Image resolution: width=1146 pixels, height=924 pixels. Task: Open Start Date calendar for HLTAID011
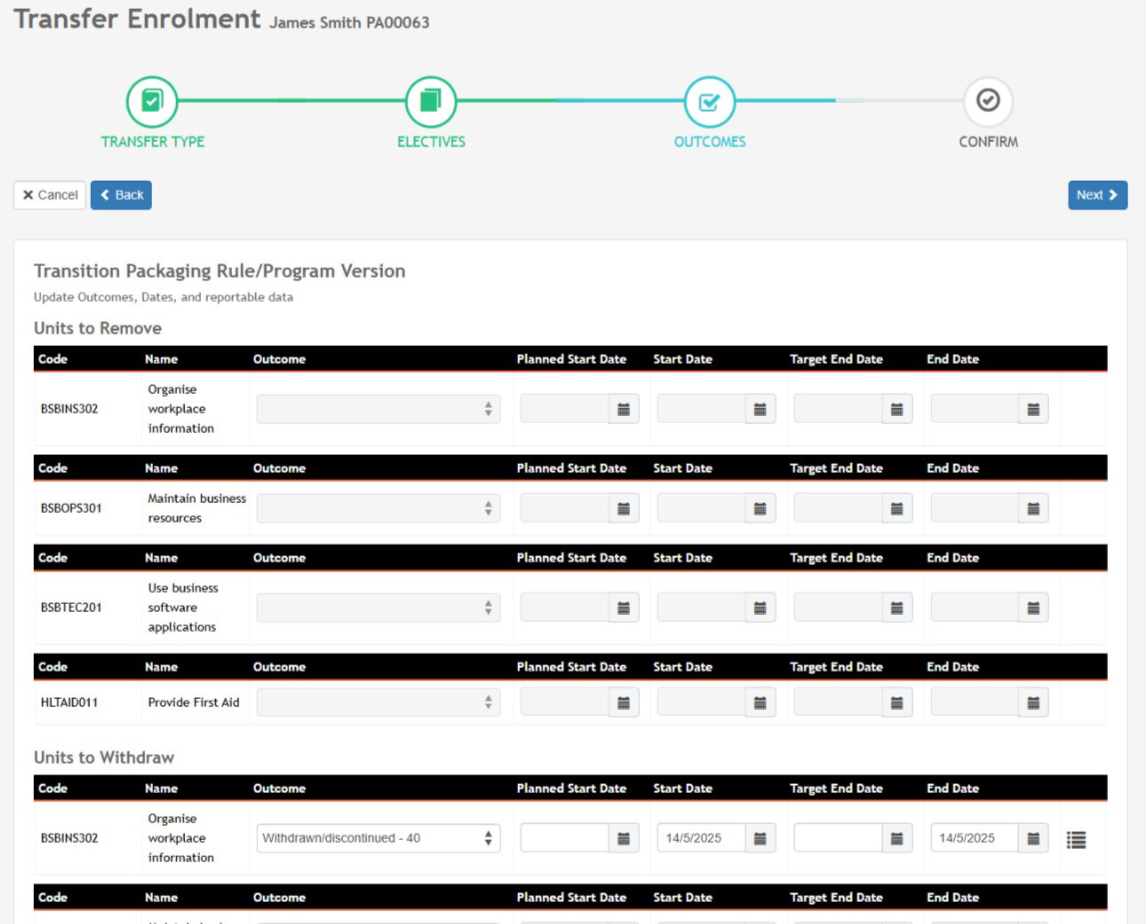tap(761, 703)
